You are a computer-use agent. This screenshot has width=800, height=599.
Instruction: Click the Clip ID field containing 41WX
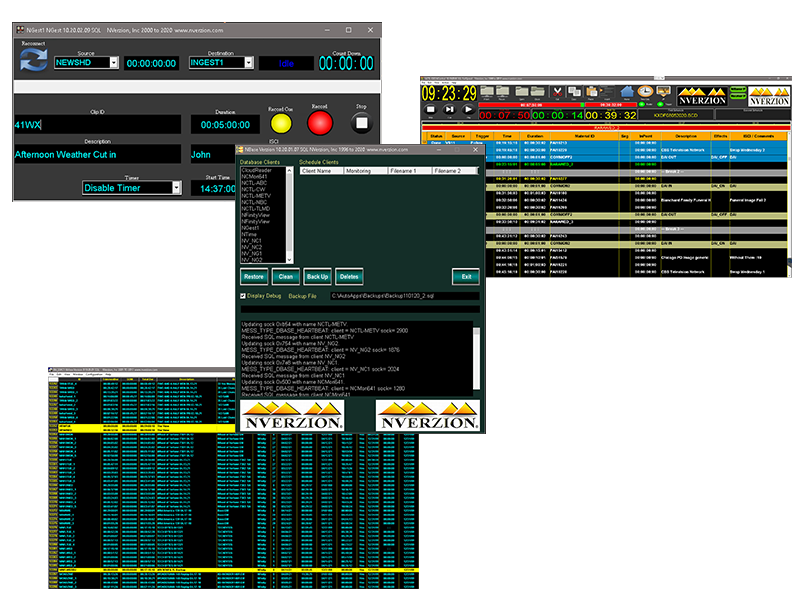pos(97,124)
